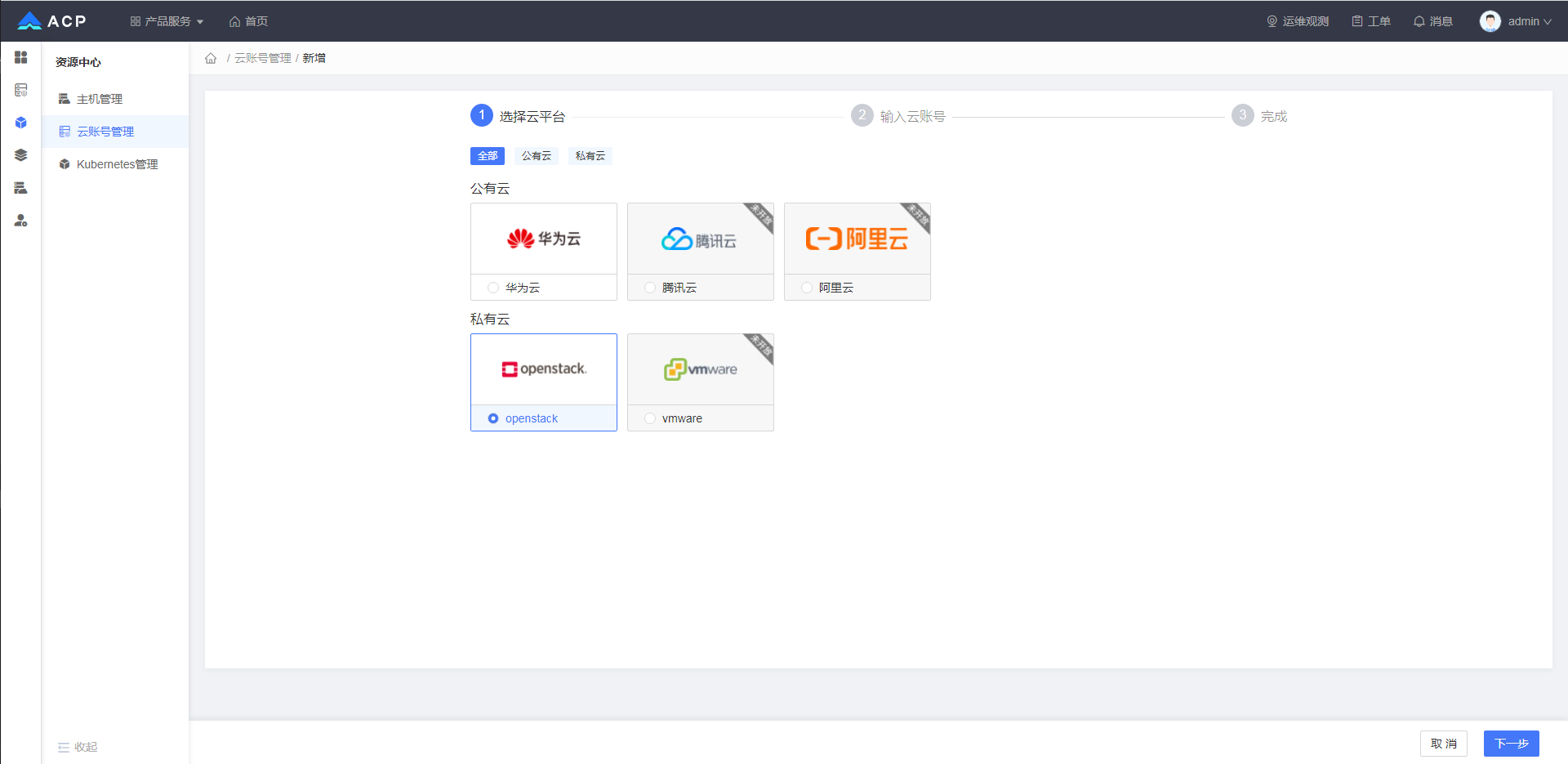The height and width of the screenshot is (764, 1568).
Task: Expand the admin user dropdown arrow
Action: 1548,22
